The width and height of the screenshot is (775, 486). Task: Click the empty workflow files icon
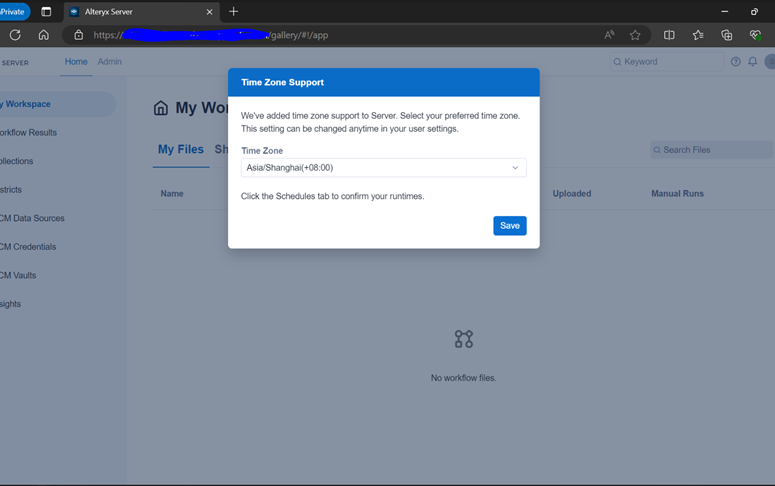[464, 339]
